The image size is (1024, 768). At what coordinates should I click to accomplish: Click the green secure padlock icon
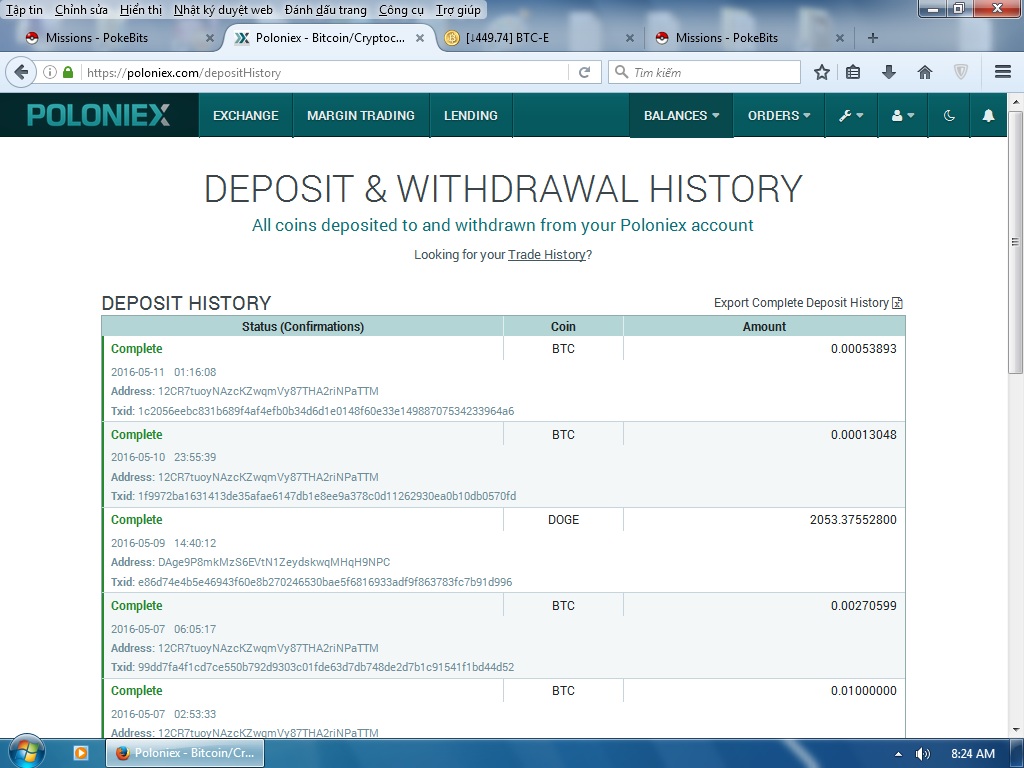click(68, 72)
